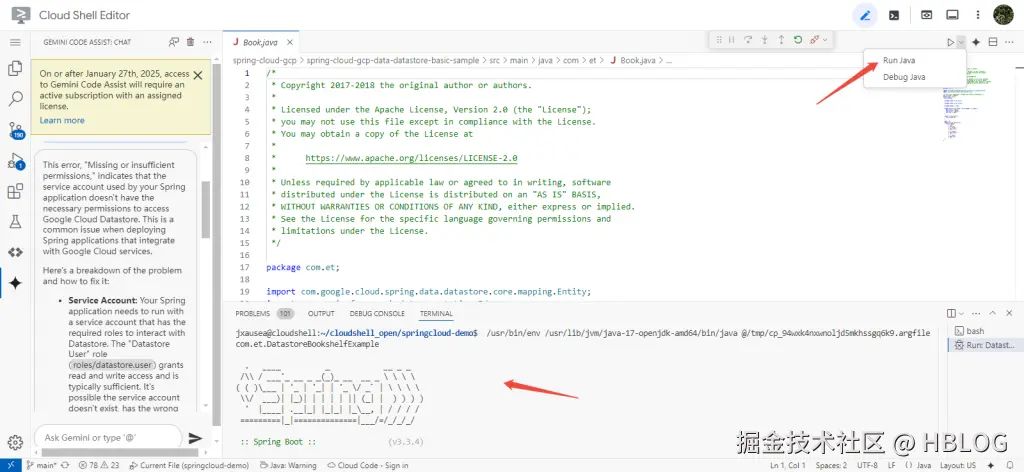Dismiss the Gemini subscription notice

tap(198, 75)
